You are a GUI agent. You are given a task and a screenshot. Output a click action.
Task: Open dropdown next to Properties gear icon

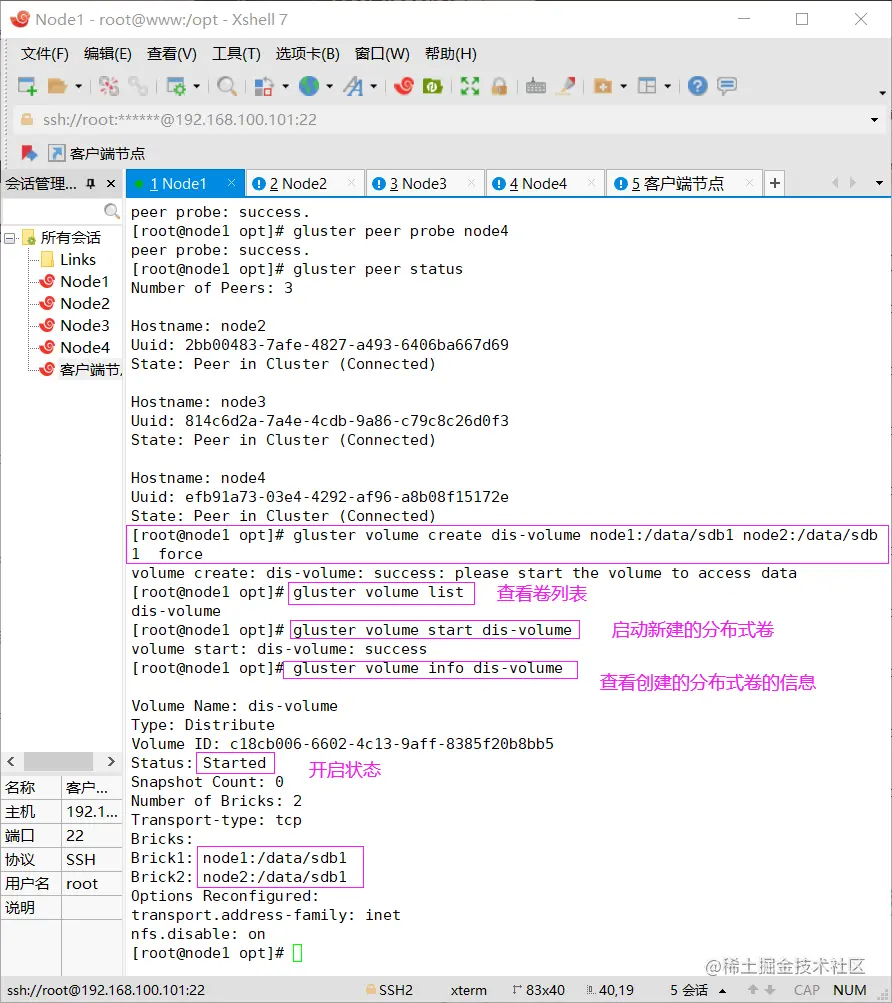(x=196, y=86)
